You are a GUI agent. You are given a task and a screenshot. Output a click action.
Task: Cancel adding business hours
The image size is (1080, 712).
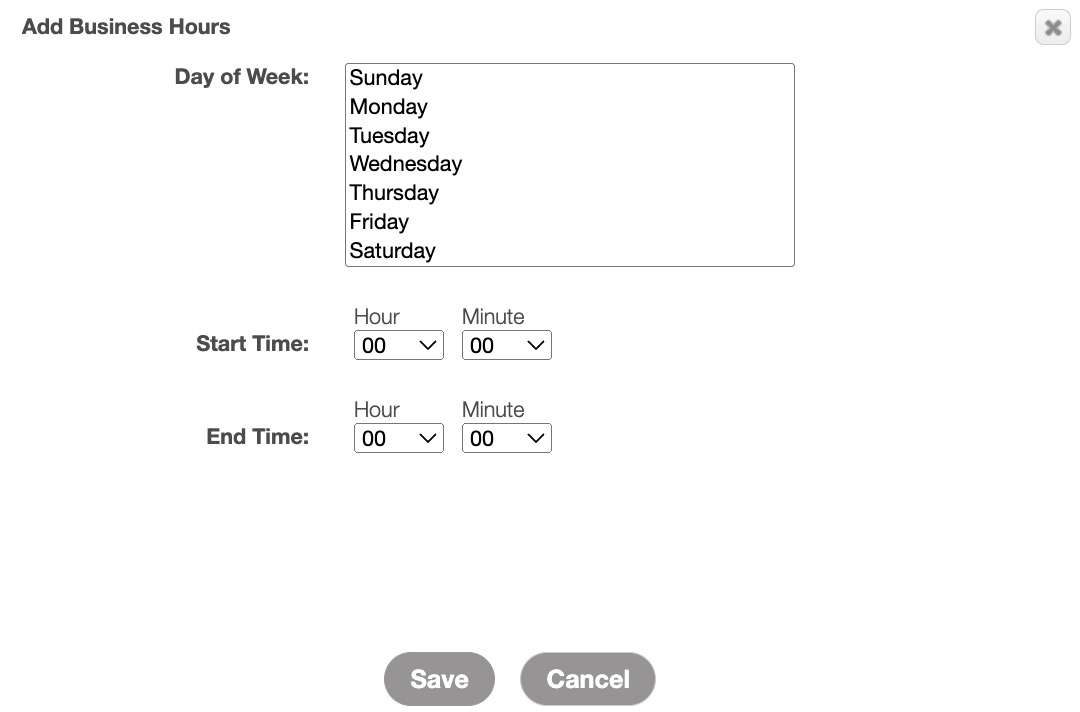tap(588, 679)
